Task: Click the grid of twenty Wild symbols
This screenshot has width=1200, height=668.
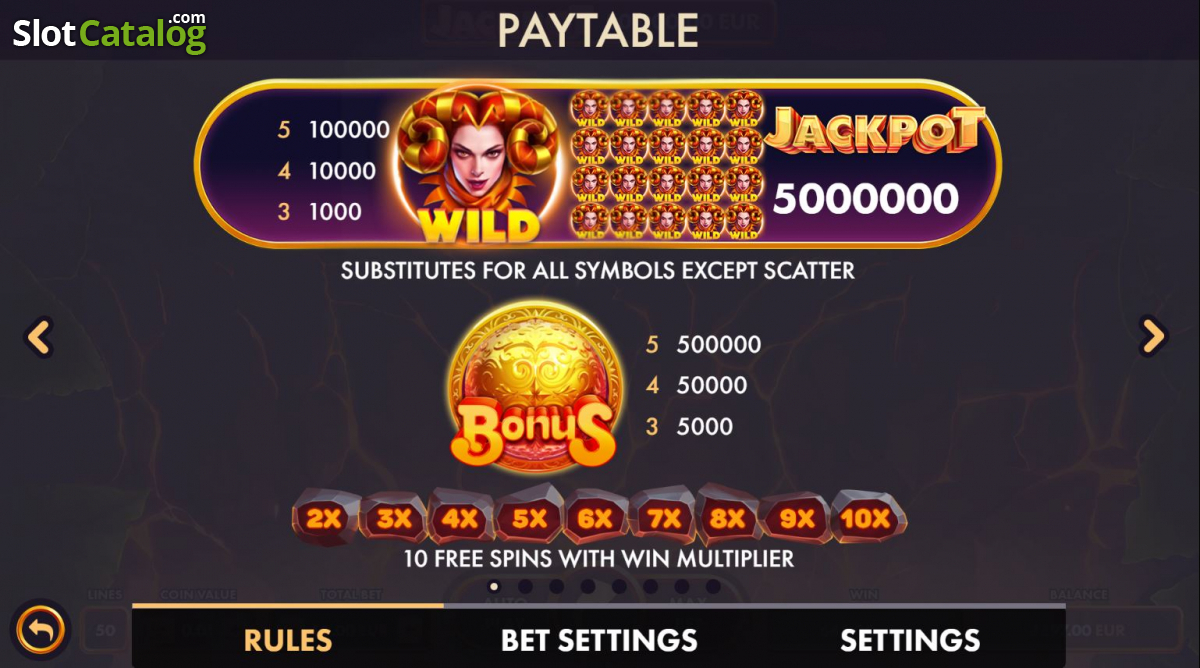Action: (667, 166)
